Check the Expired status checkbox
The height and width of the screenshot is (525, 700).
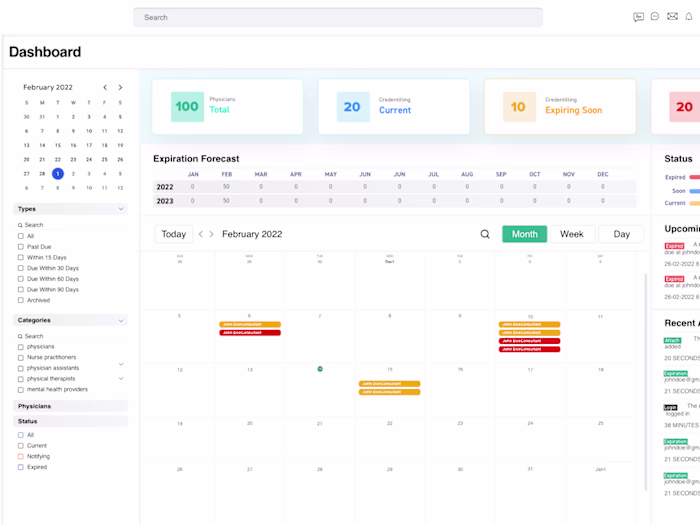click(x=21, y=467)
